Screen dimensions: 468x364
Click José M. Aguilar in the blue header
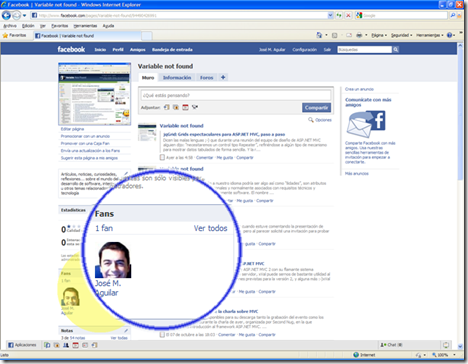272,49
